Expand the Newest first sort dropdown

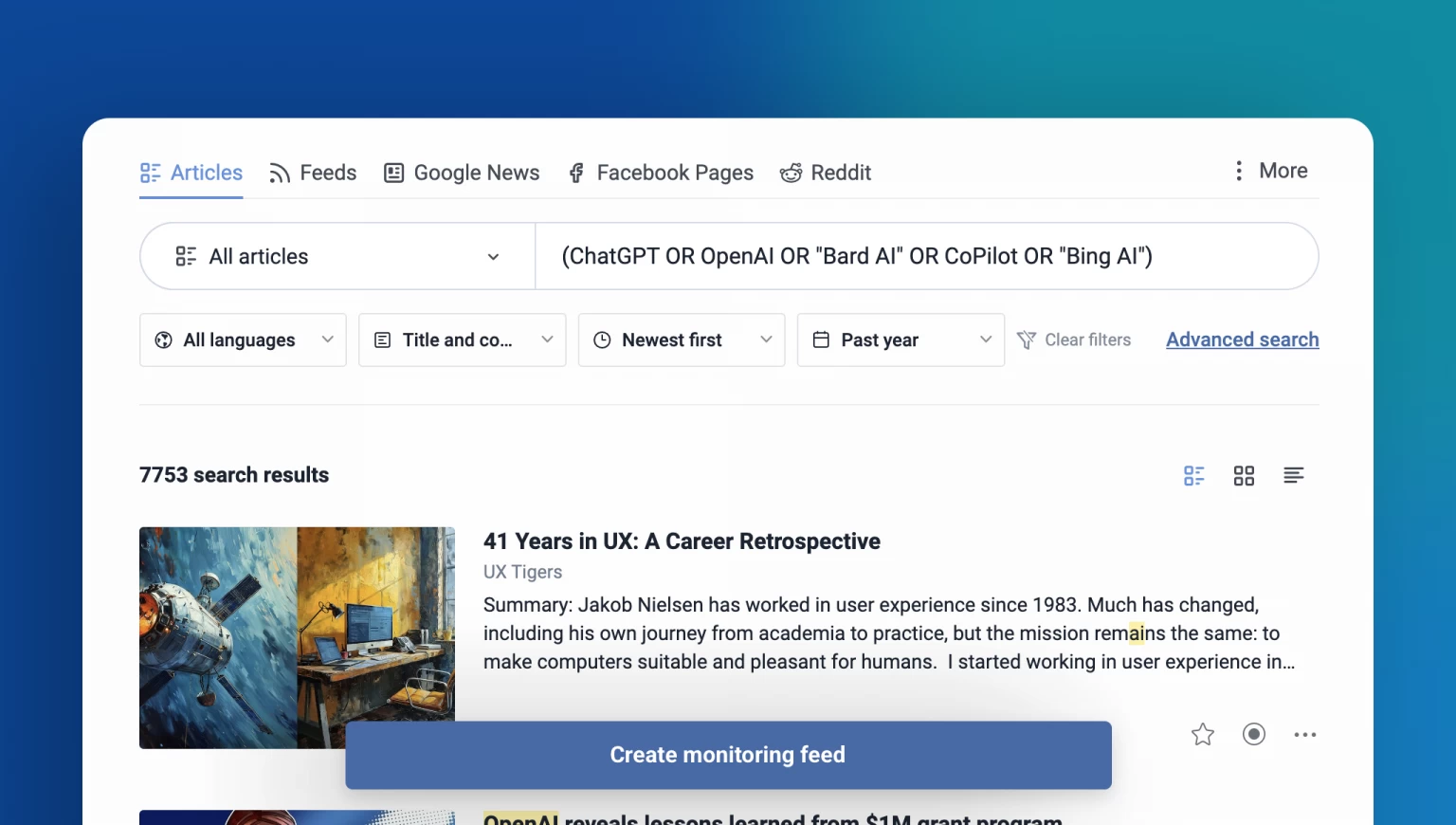click(x=681, y=340)
